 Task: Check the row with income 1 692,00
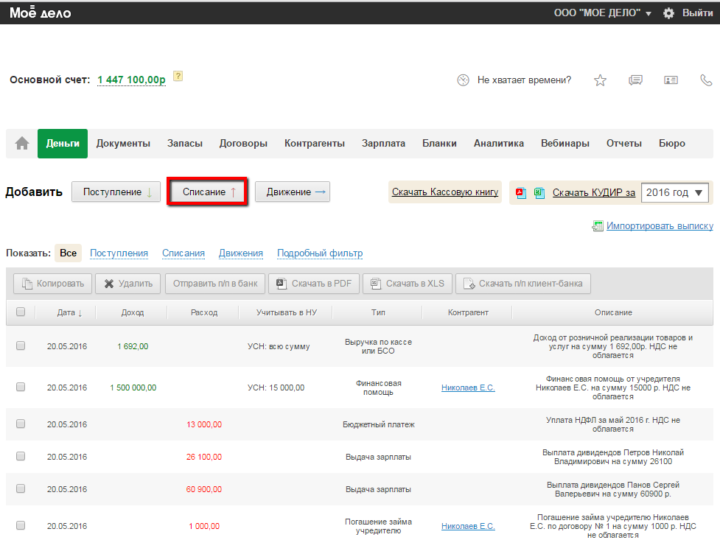click(20, 346)
